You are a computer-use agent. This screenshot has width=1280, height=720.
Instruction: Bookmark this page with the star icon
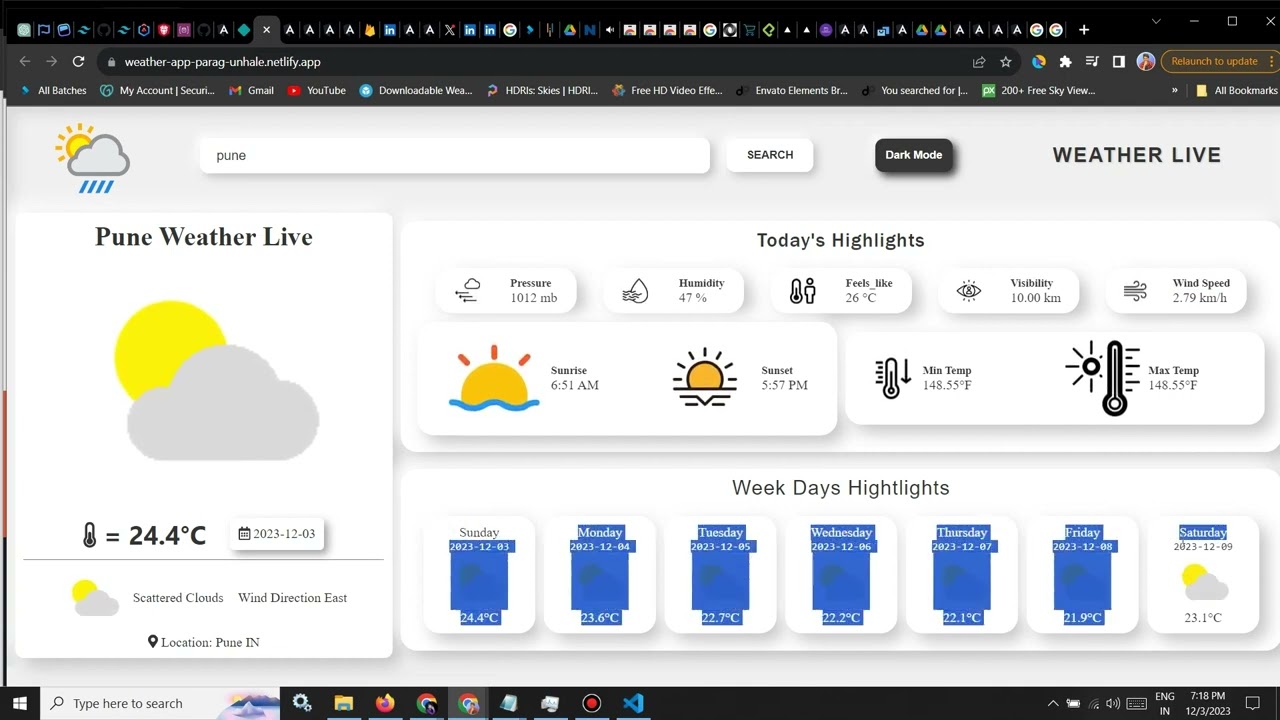[x=1006, y=62]
